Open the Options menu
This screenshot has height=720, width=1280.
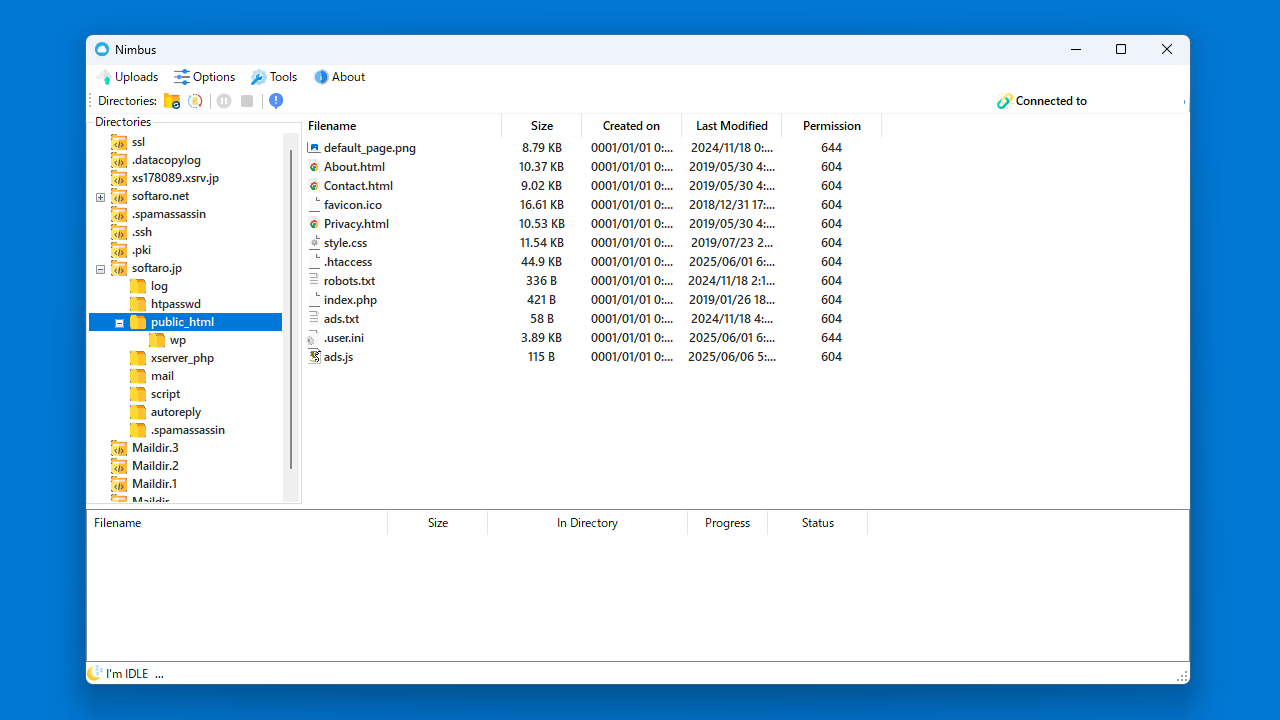[x=204, y=77]
